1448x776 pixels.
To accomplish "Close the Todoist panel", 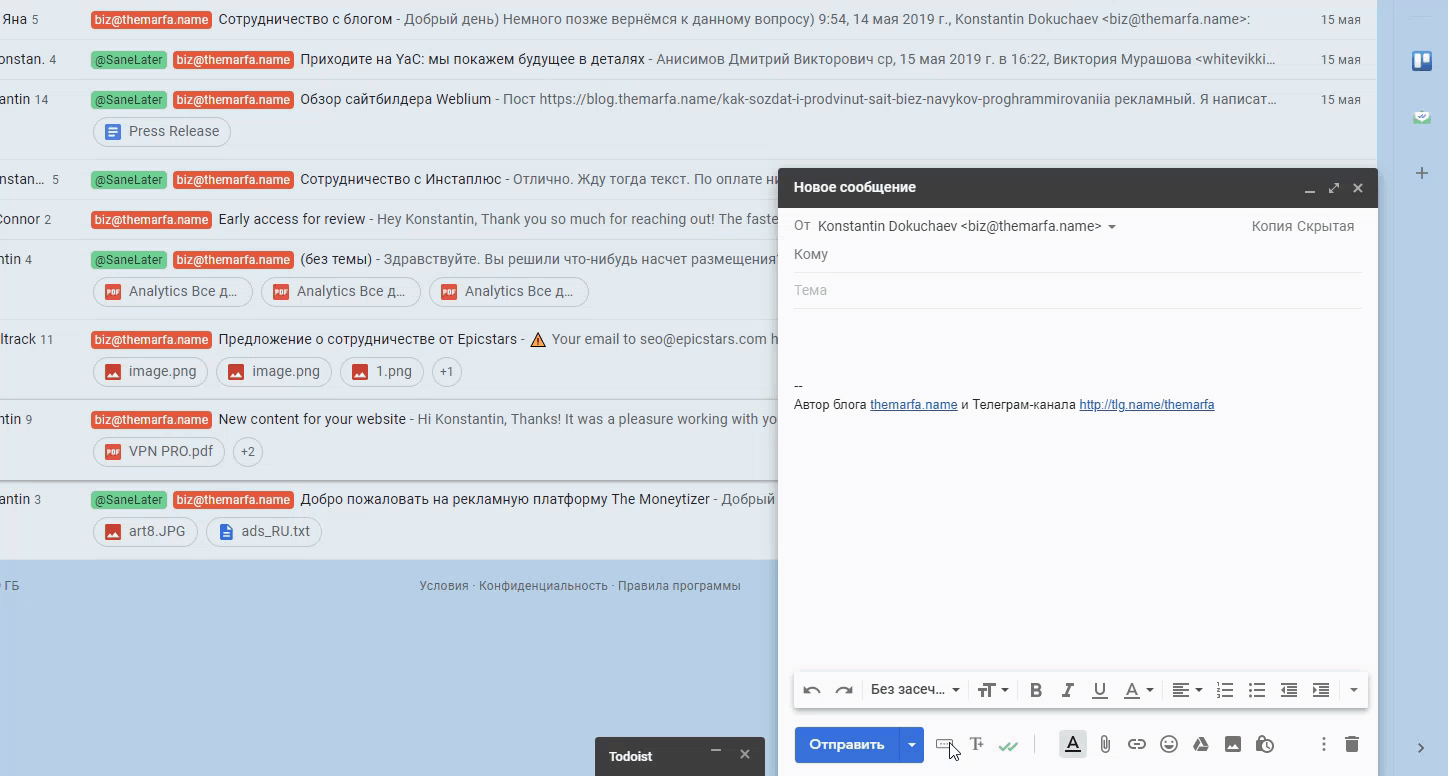I will click(x=745, y=754).
